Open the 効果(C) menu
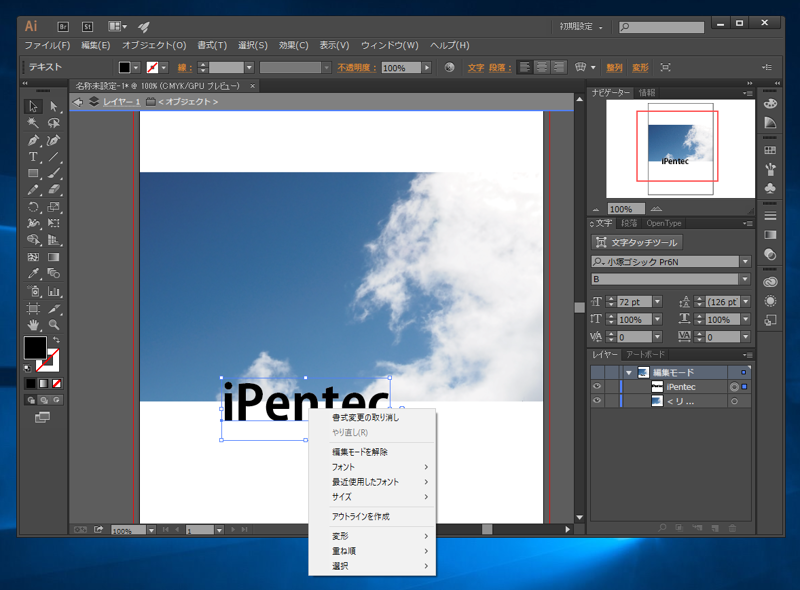This screenshot has width=800, height=590. point(293,45)
